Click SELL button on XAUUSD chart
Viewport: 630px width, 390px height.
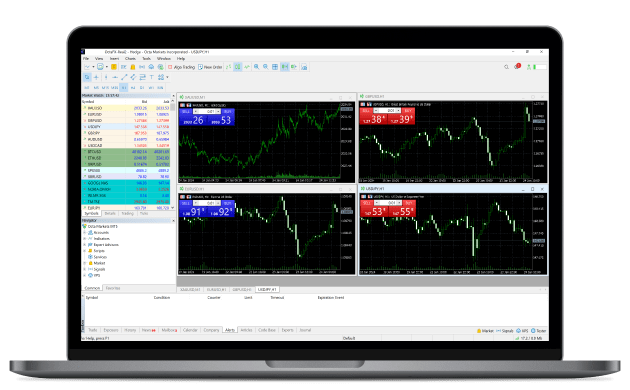click(x=186, y=111)
